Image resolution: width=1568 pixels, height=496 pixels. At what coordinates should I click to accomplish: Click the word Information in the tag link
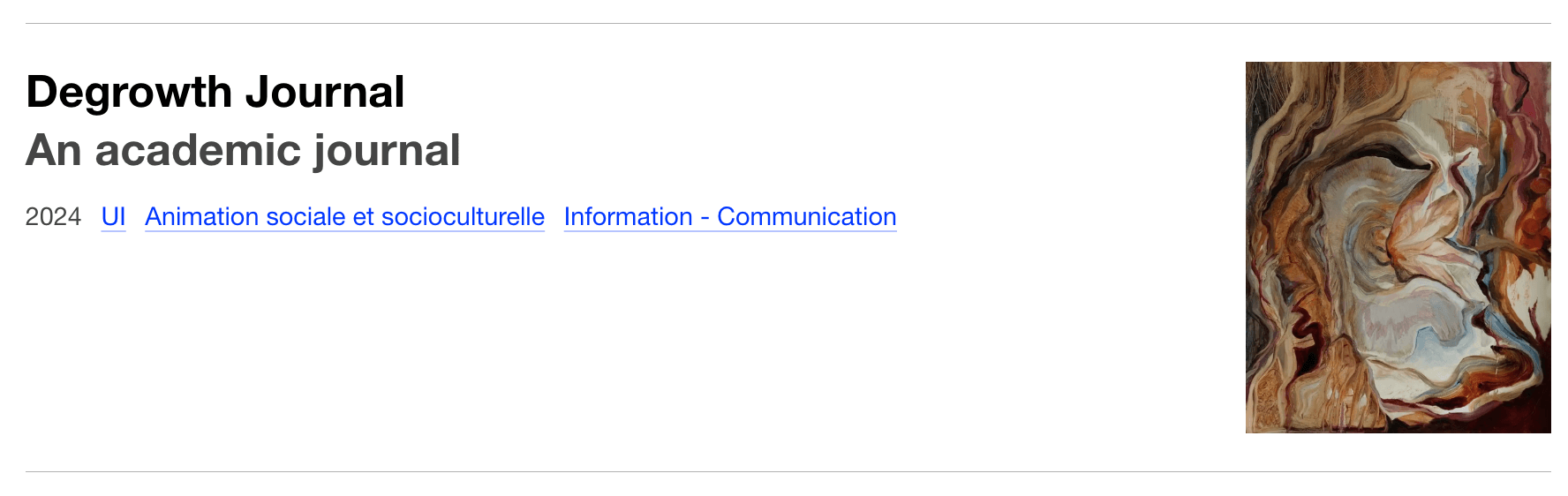tap(628, 217)
